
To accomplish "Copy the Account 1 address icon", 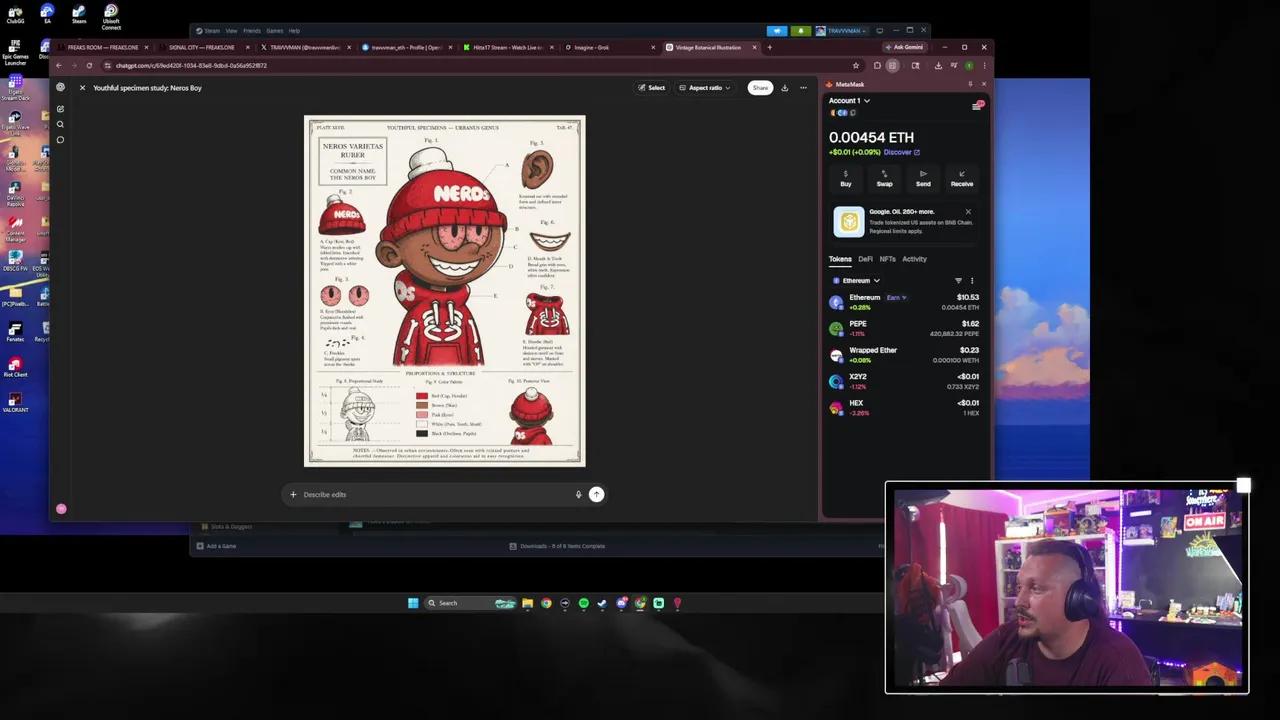I will coord(852,113).
